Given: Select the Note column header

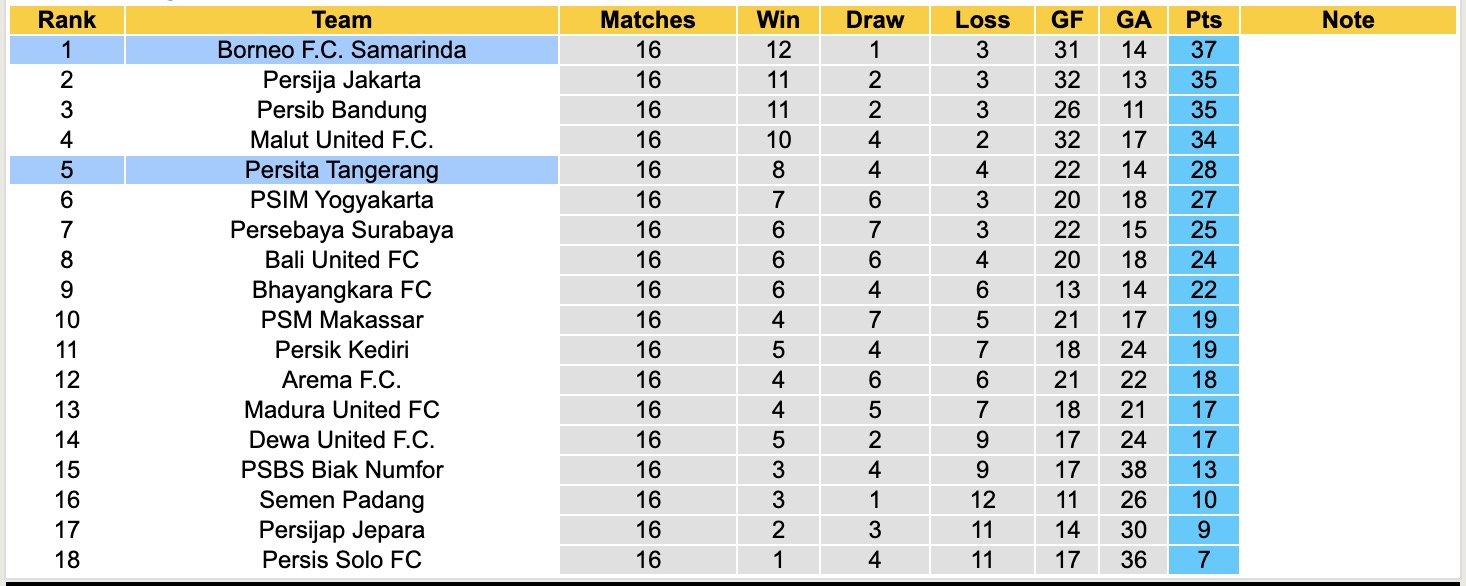Looking at the screenshot, I should point(1347,20).
